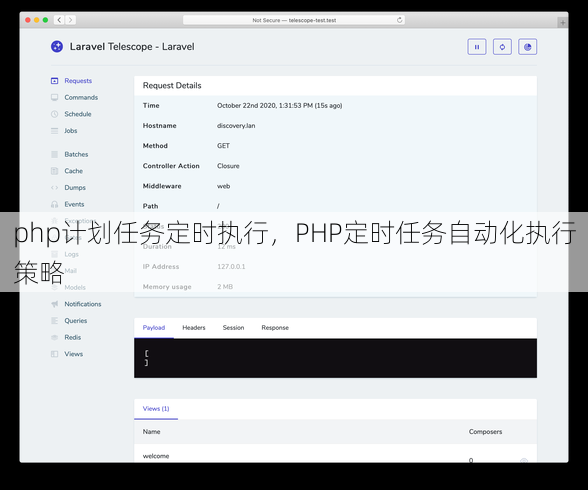This screenshot has width=588, height=490.
Task: Click the telescope-test.test address bar
Action: click(x=294, y=20)
